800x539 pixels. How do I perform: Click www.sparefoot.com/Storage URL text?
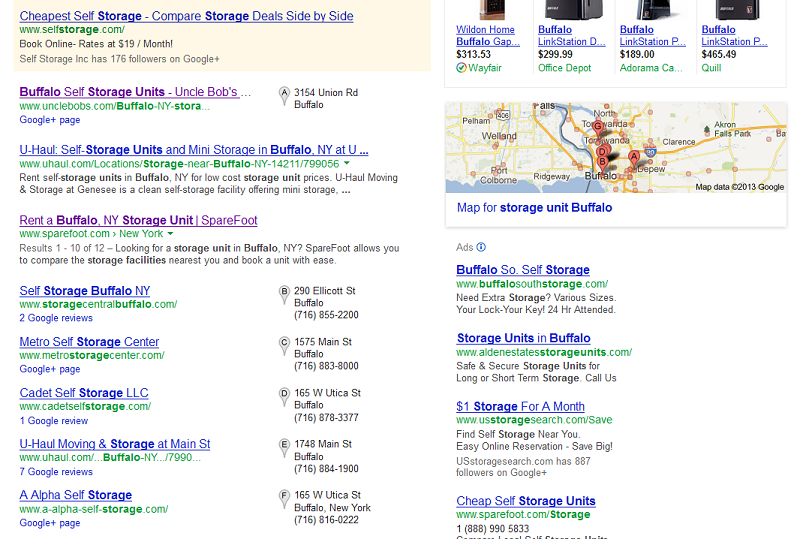click(523, 514)
